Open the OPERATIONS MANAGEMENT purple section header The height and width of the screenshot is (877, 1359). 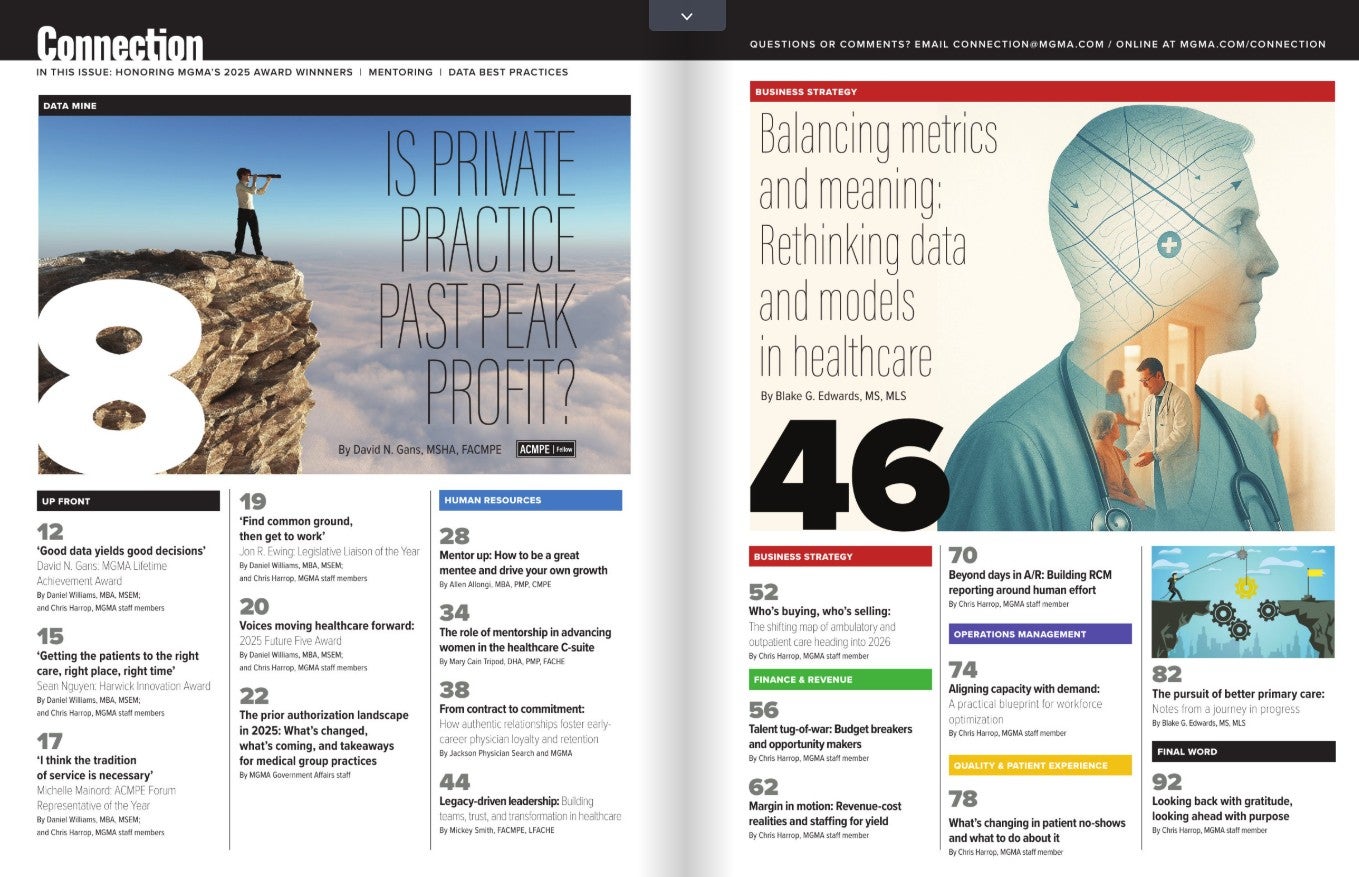click(1038, 634)
